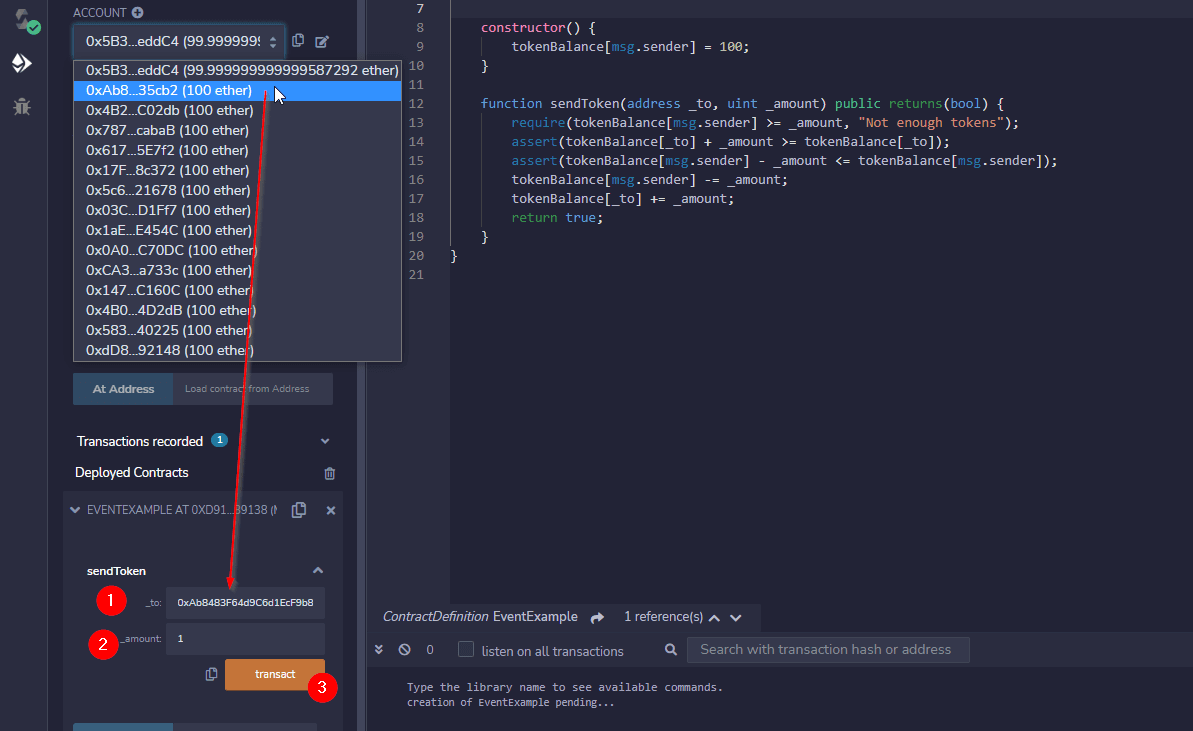Choose account 0x1aE...E454C from list
This screenshot has height=731, width=1193.
(237, 230)
